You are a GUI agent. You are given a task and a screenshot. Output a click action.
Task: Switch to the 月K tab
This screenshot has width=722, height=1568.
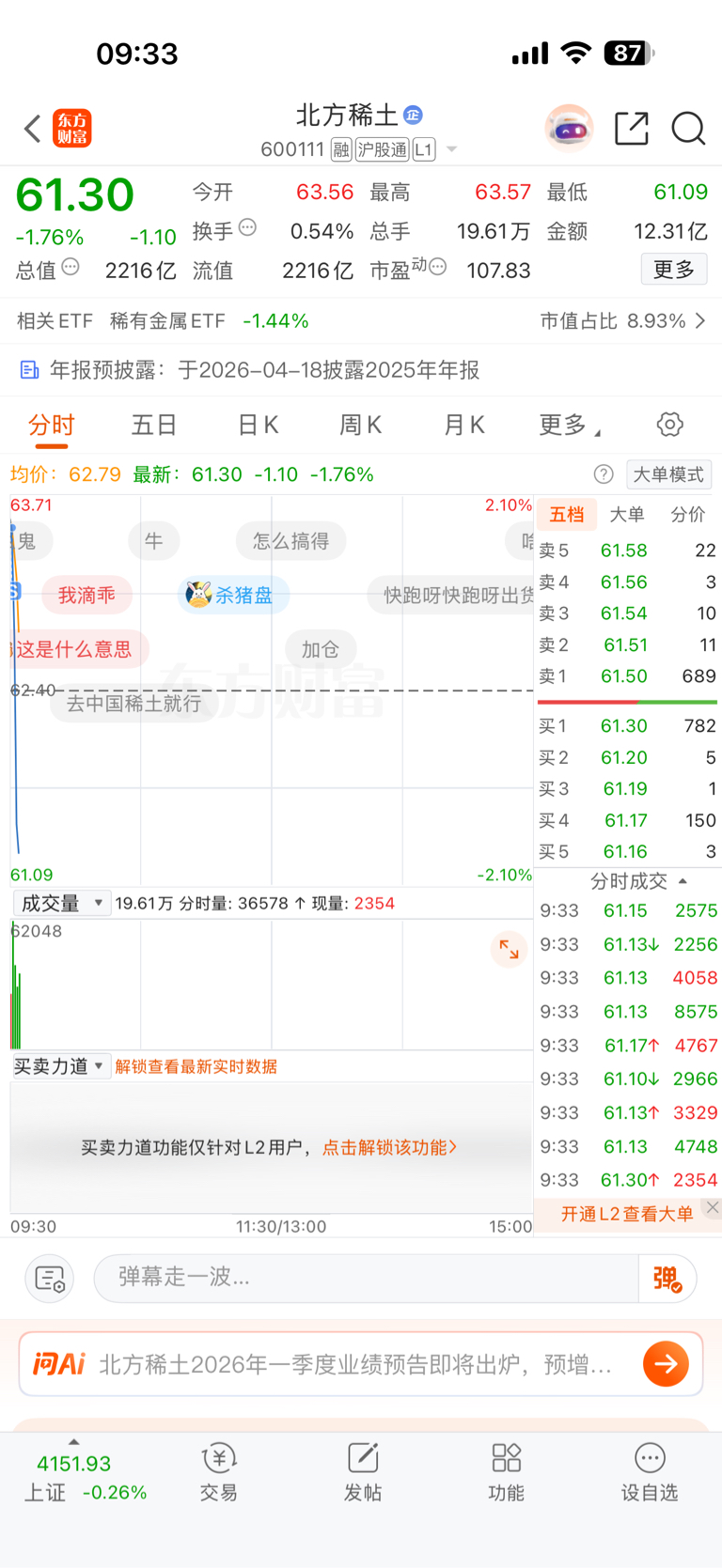(463, 426)
